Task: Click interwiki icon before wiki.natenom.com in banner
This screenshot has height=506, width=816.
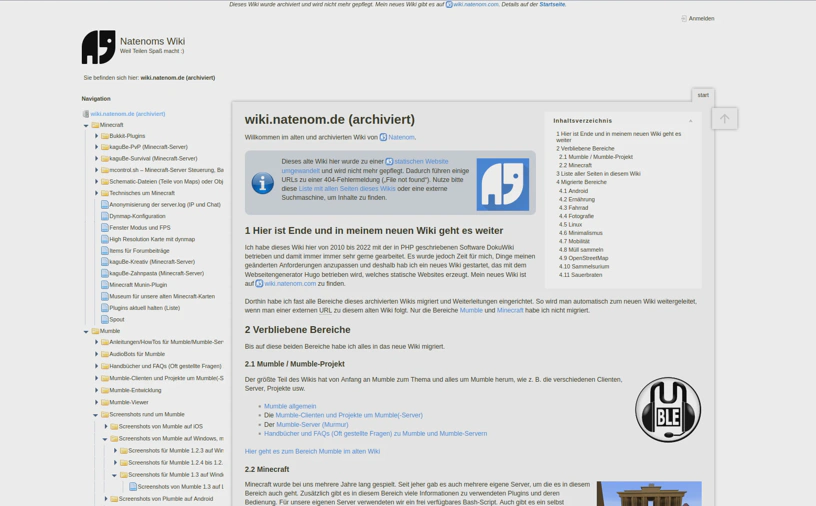Action: [449, 4]
